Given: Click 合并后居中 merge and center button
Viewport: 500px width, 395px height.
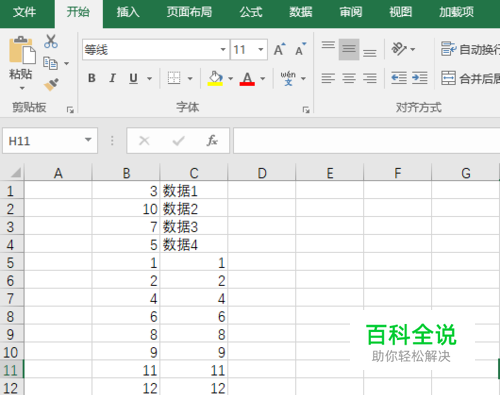Looking at the screenshot, I should point(470,78).
